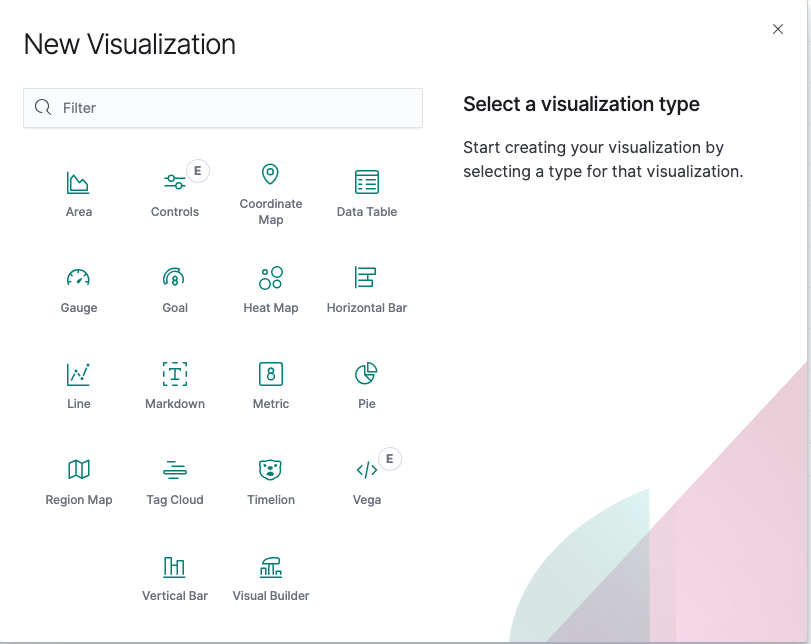Pick the Pie chart visualization
811x644 pixels.
coord(366,383)
